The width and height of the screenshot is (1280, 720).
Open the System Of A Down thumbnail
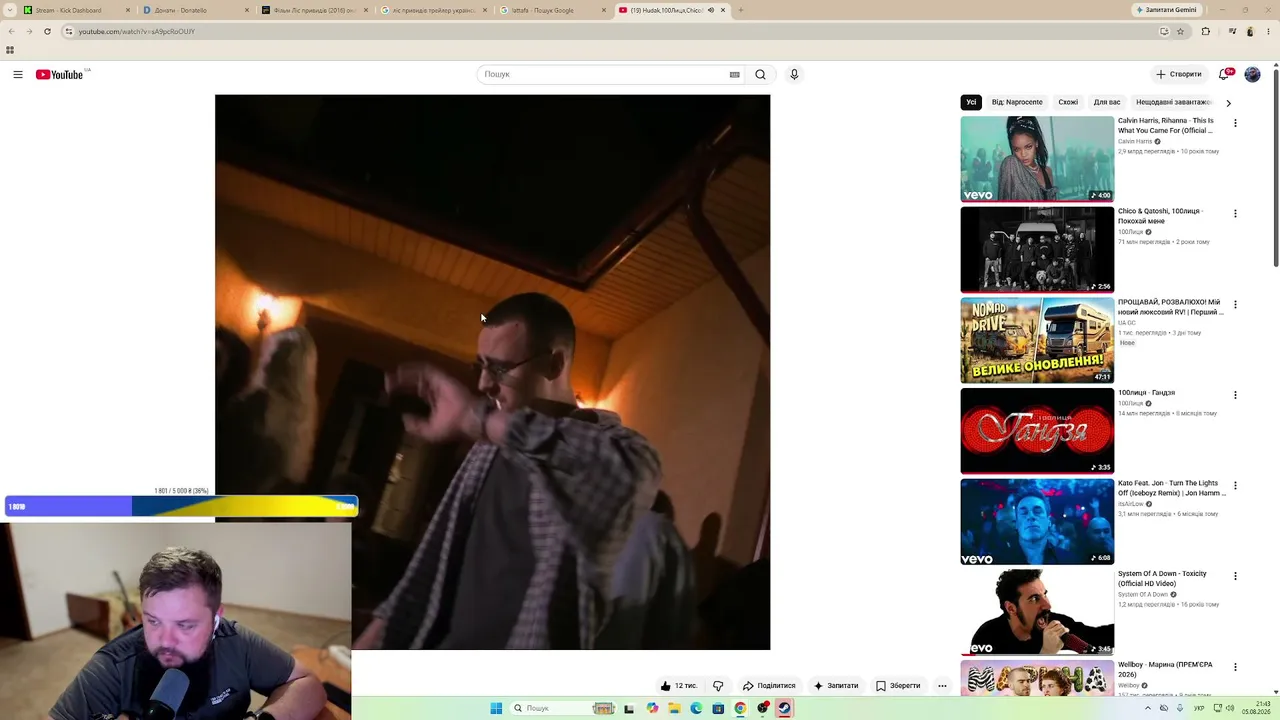[1037, 612]
